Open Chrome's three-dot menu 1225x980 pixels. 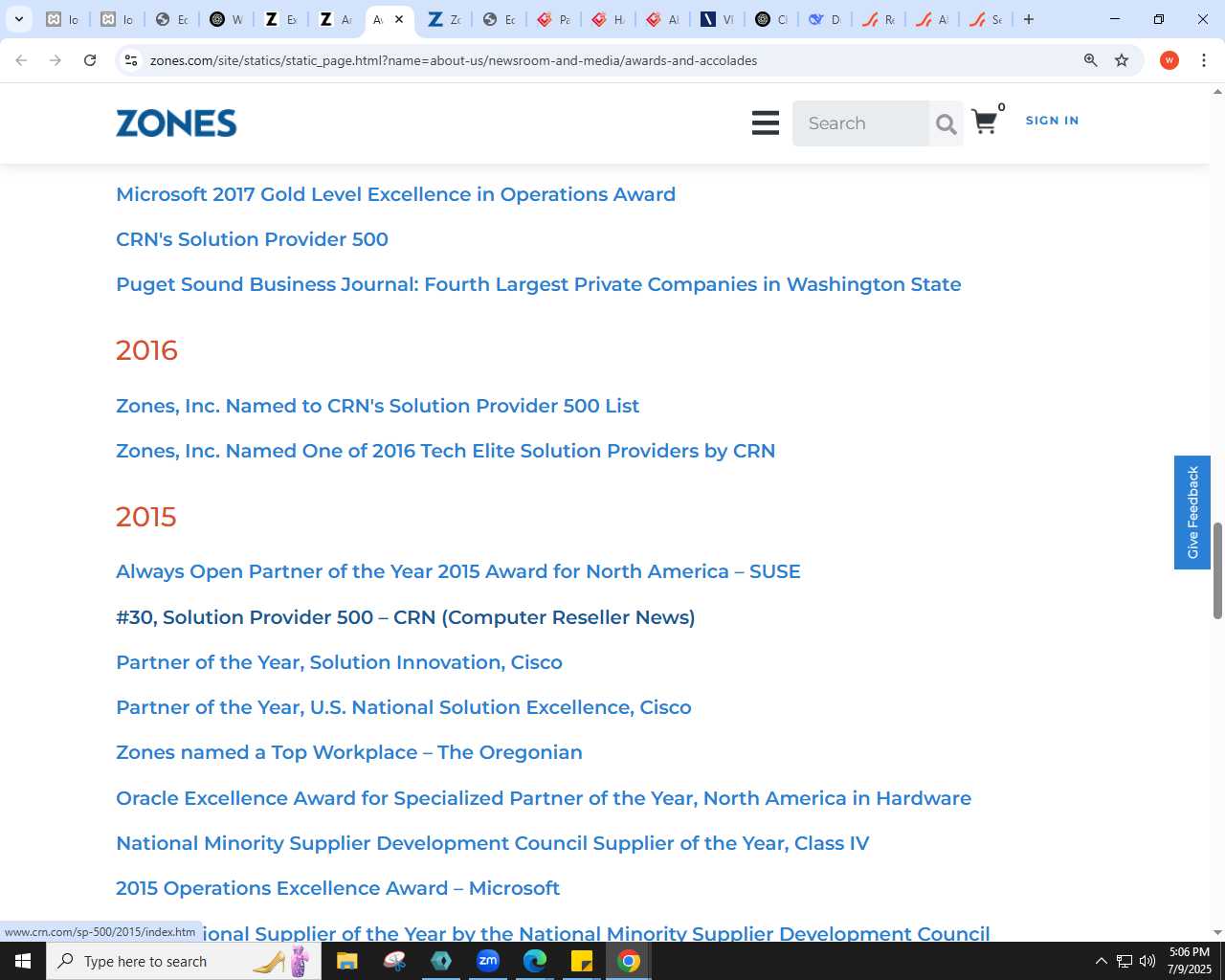click(1204, 60)
